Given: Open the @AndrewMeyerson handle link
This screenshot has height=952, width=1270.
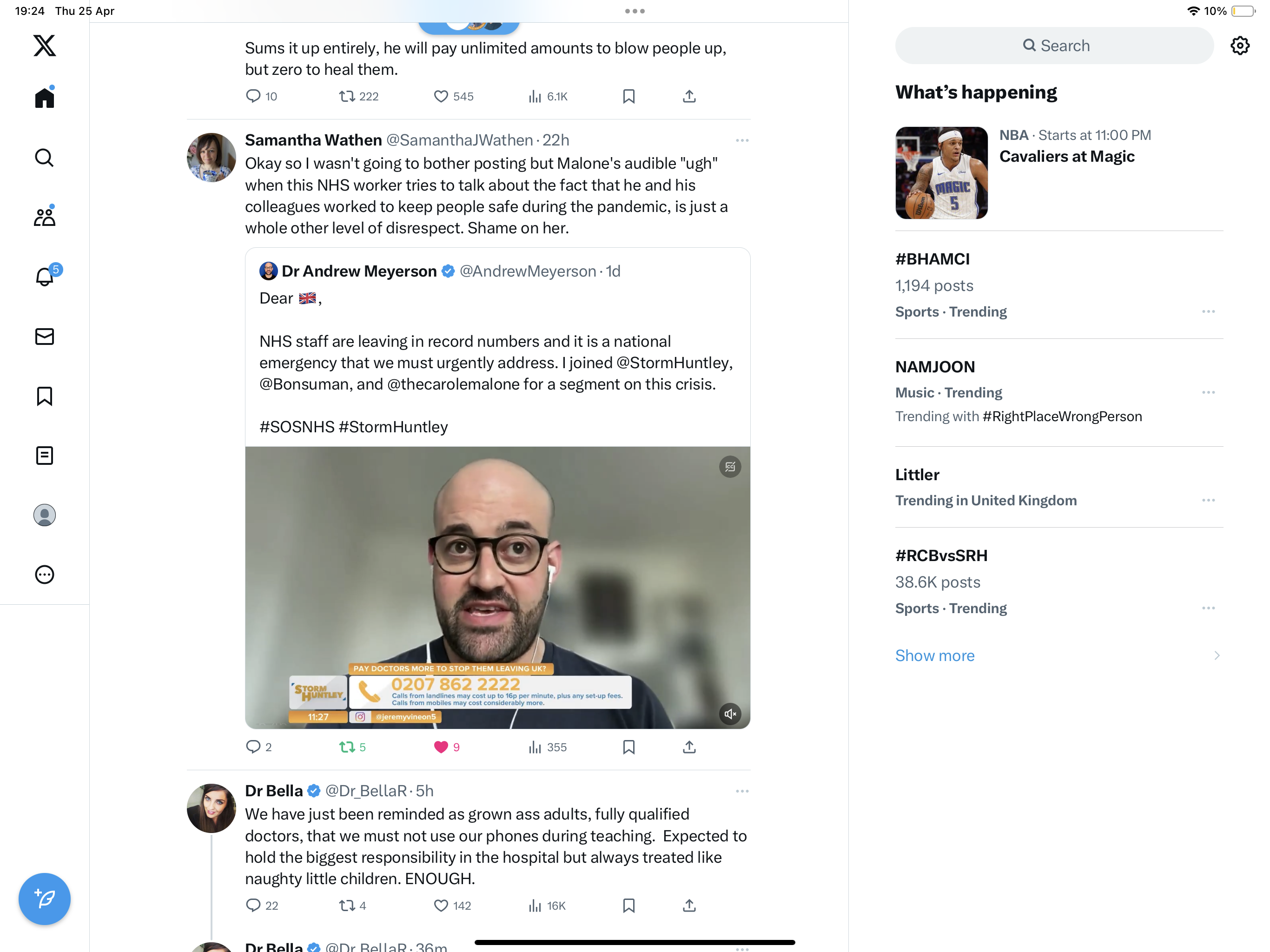Looking at the screenshot, I should (x=528, y=271).
